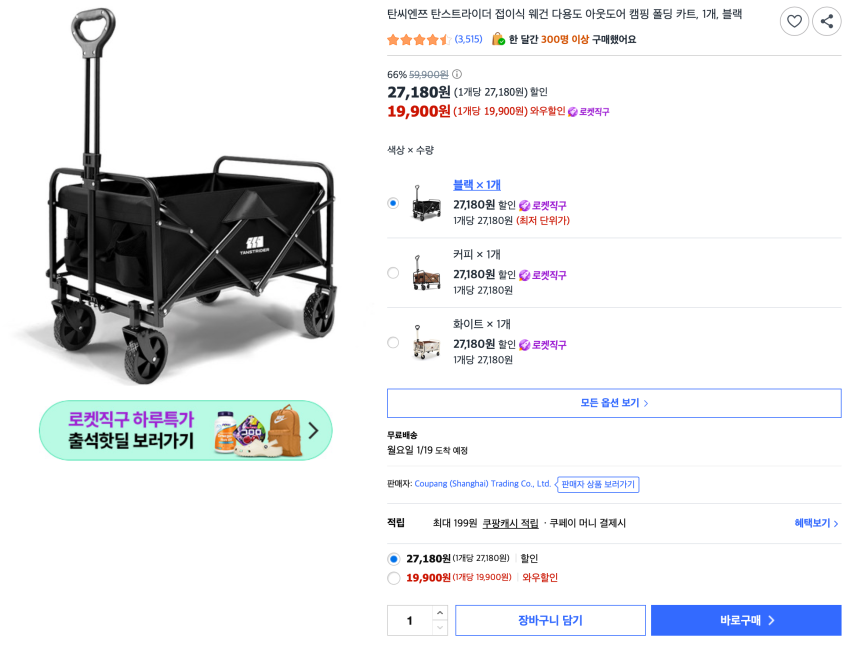Click the white wagon thumbnail image

click(426, 342)
